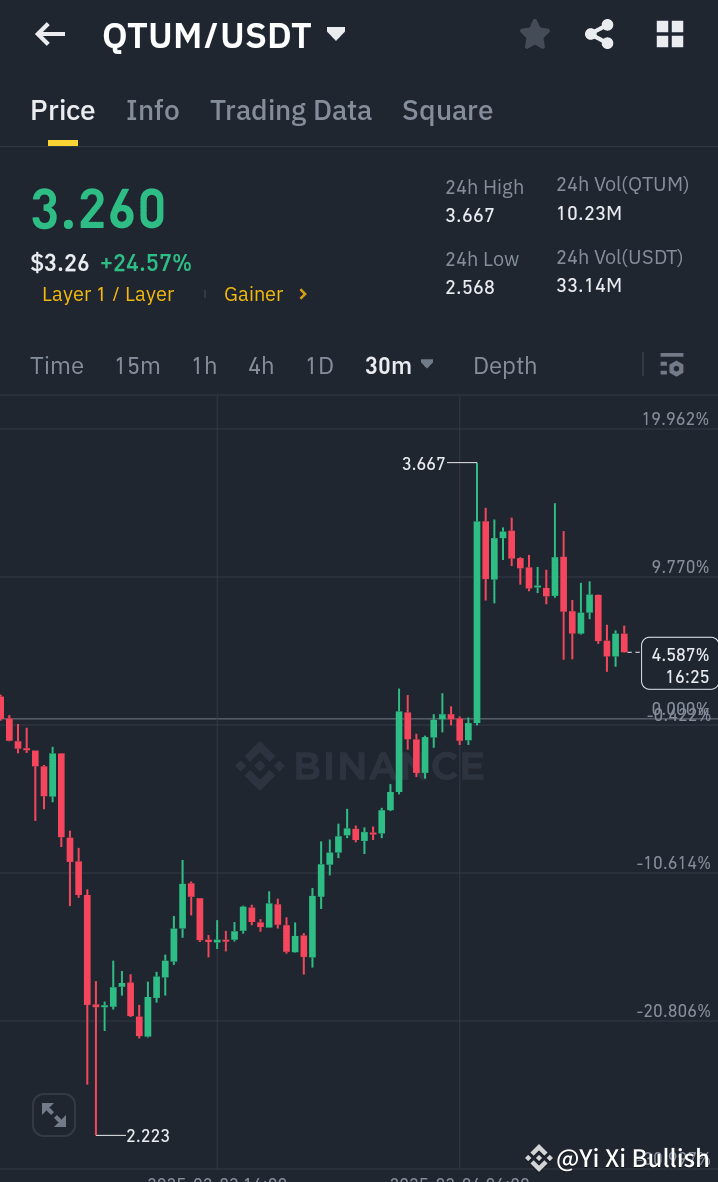Switch chart to 15m interval
This screenshot has height=1182, width=718.
click(x=137, y=365)
